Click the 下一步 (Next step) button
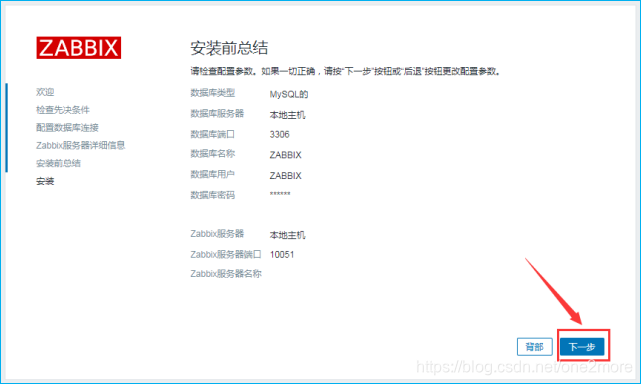 [x=582, y=347]
